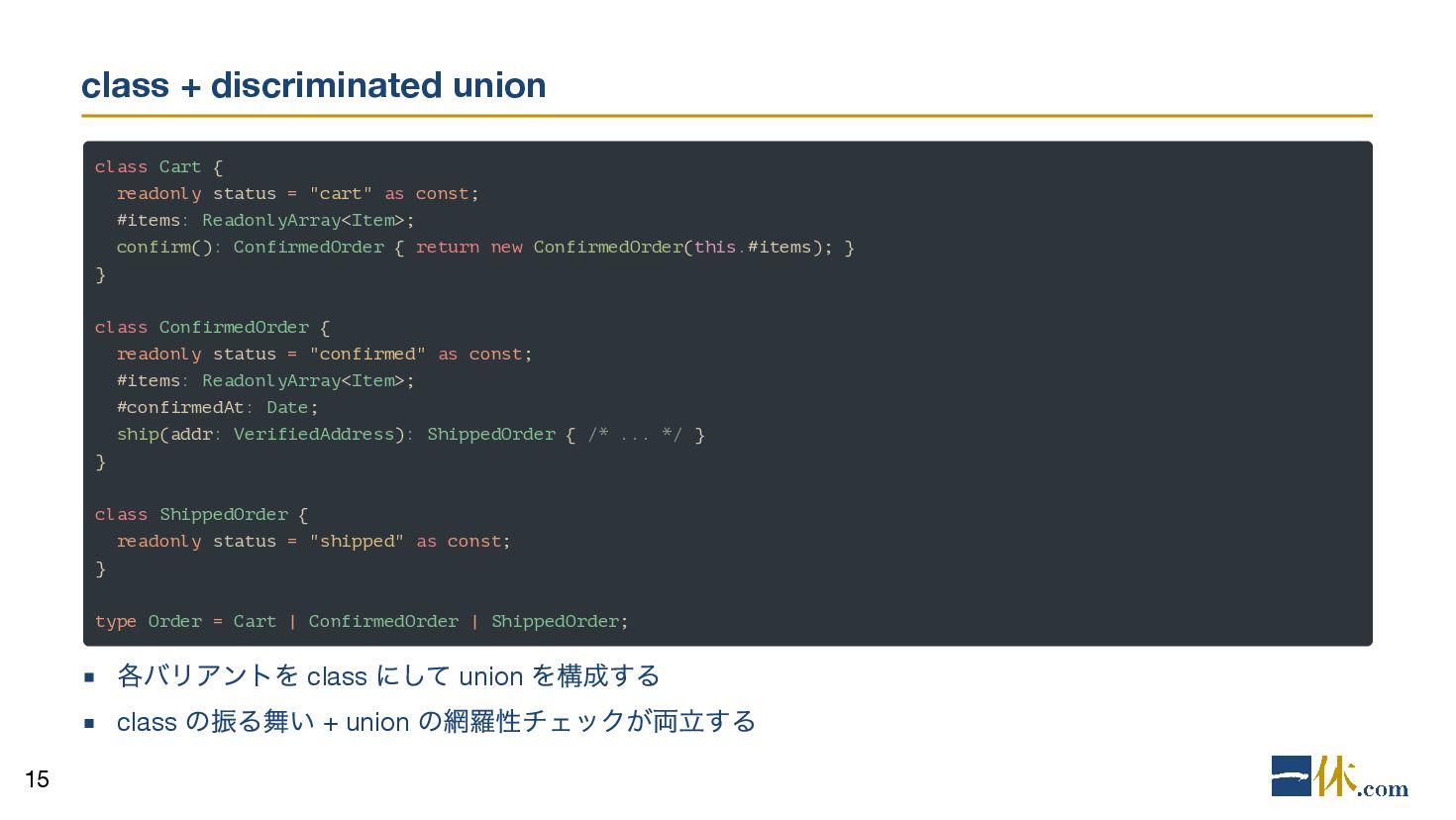The width and height of the screenshot is (1456, 820).
Task: Click 'VerifiedAddress' parameter type
Action: (x=314, y=434)
